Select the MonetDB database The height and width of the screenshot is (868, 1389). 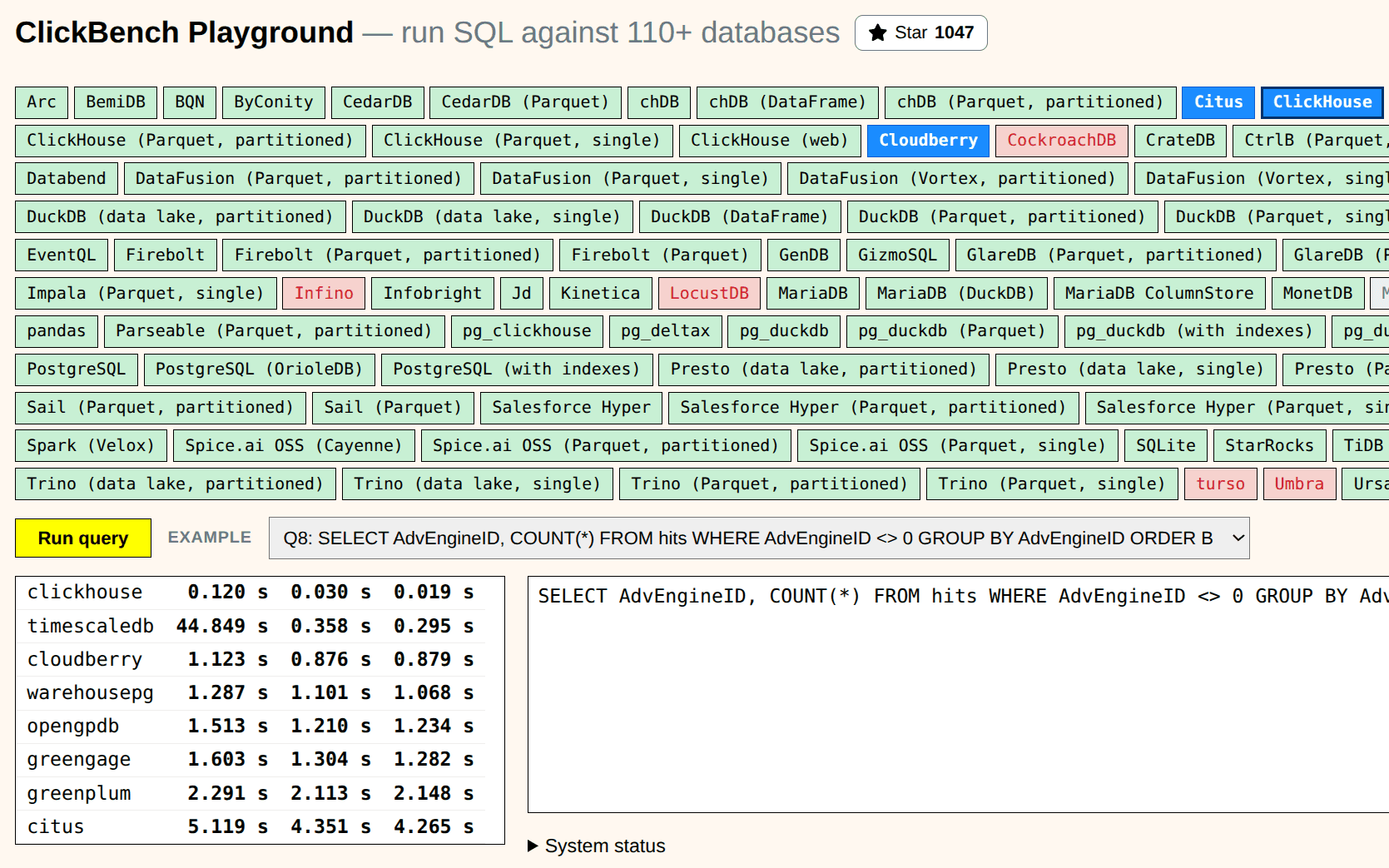coord(1318,293)
